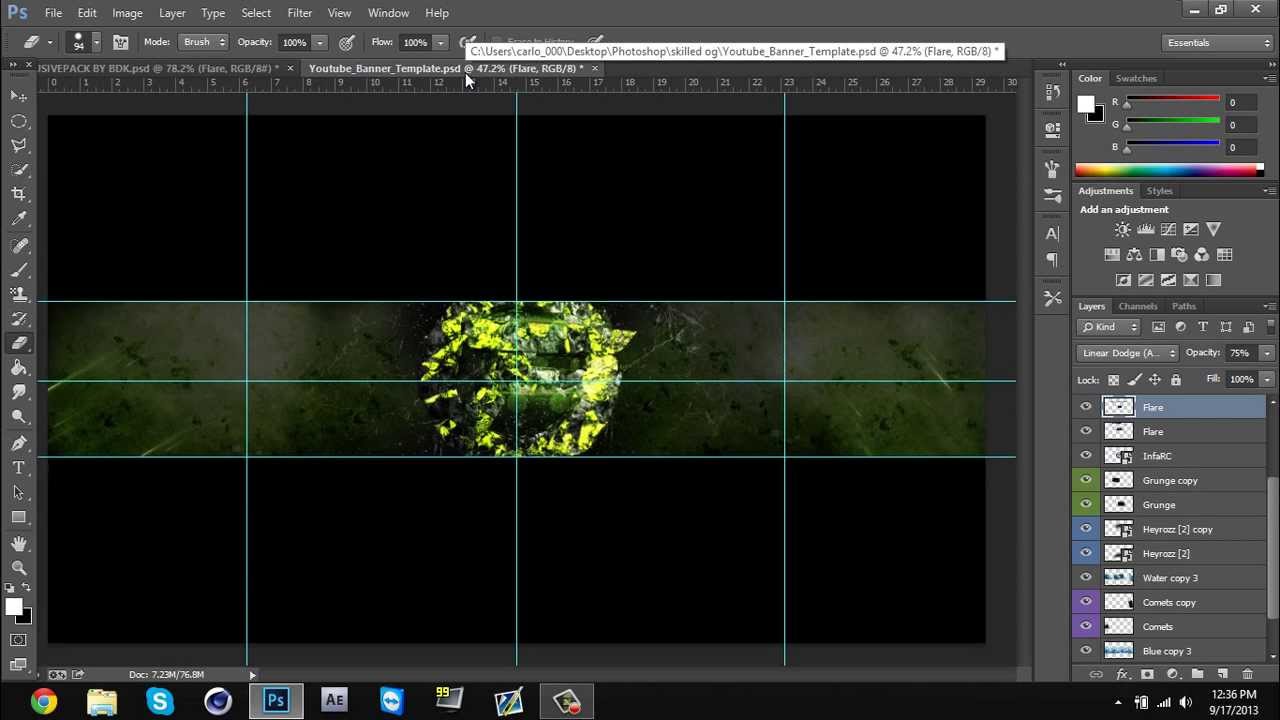The height and width of the screenshot is (720, 1280).
Task: Select the Comets layer thumbnail
Action: click(1118, 627)
